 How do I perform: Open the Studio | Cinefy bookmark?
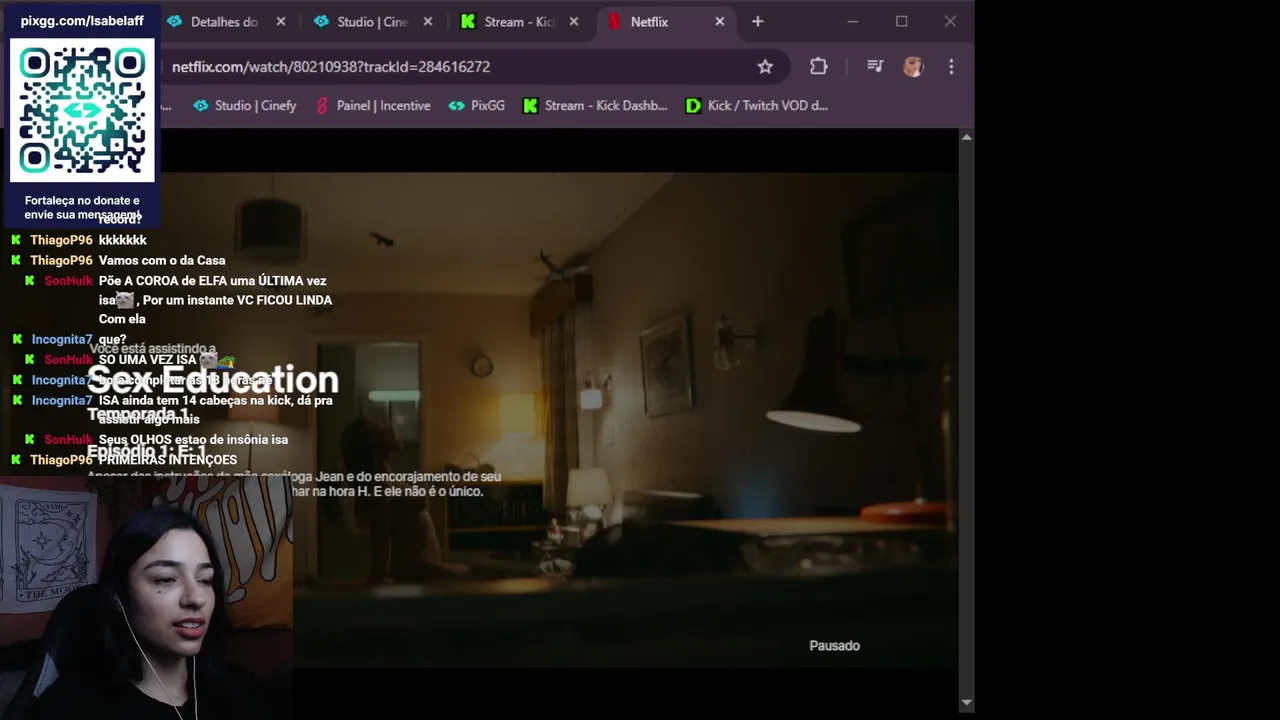(245, 106)
